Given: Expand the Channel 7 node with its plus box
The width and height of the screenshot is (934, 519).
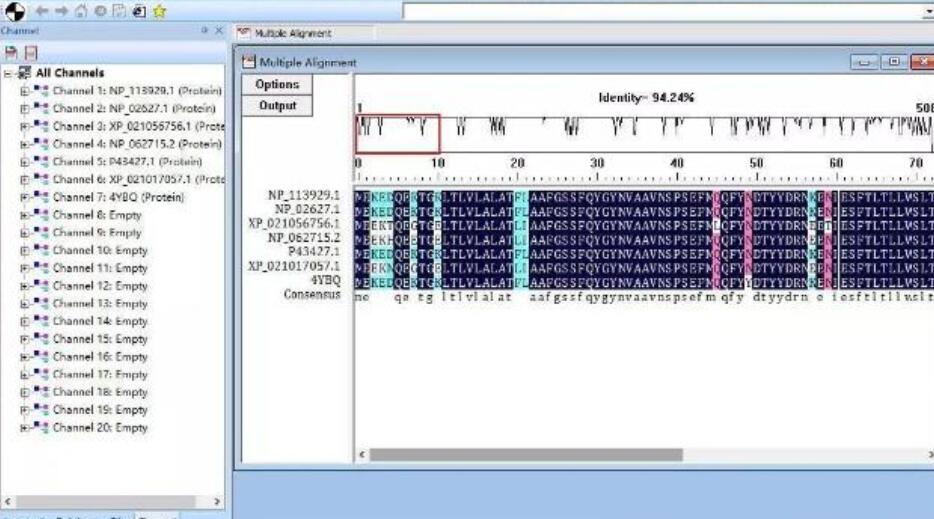Looking at the screenshot, I should (24, 197).
